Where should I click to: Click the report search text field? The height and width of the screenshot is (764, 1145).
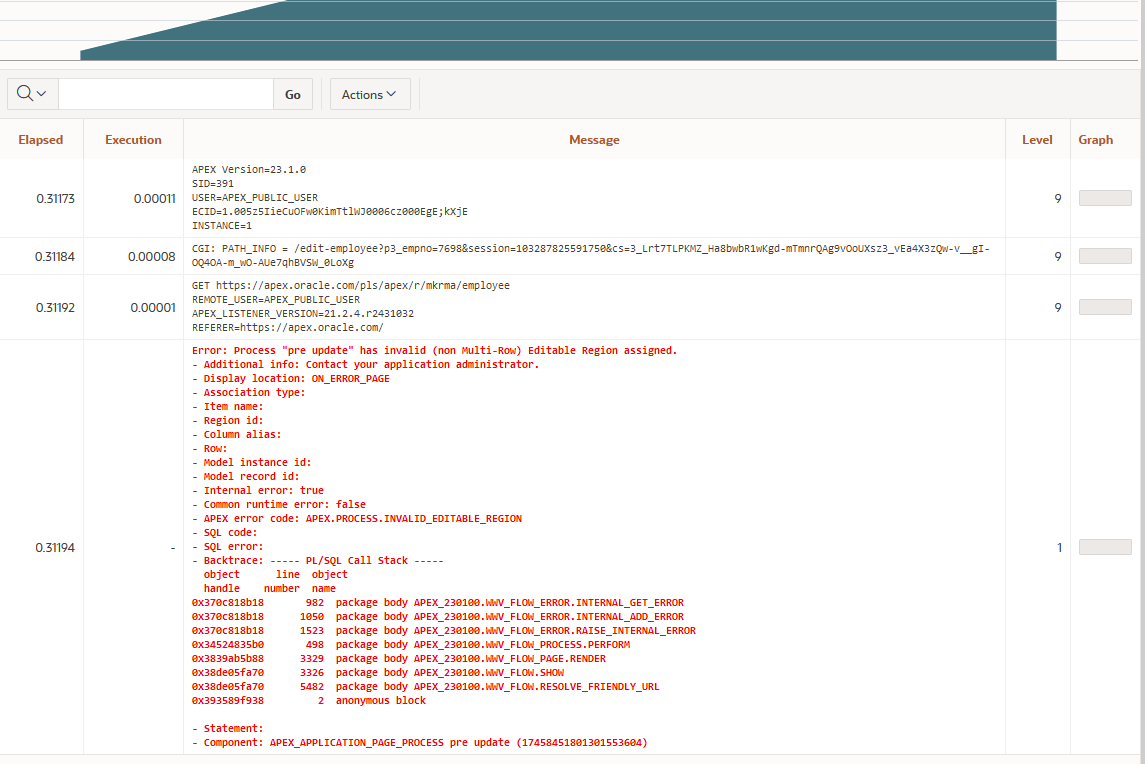pyautogui.click(x=165, y=94)
